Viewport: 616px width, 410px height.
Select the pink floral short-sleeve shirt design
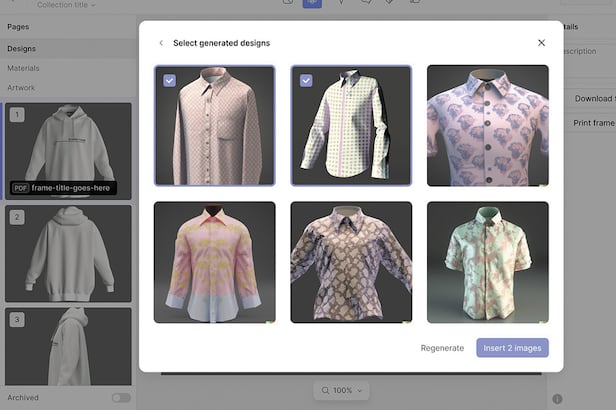coord(487,125)
